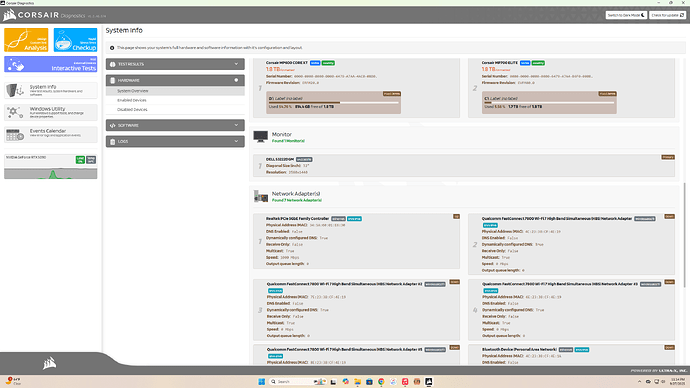Launch the Interactive Tests tile
Screen dimensions: 690x388
coord(51,64)
